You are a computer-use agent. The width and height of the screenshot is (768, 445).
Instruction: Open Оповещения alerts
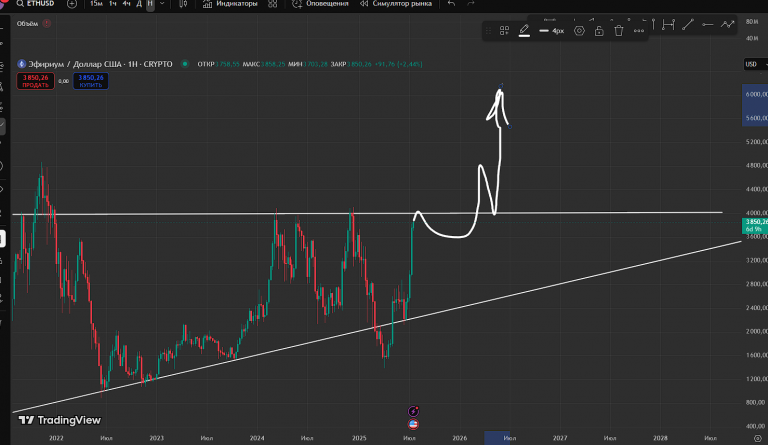320,3
